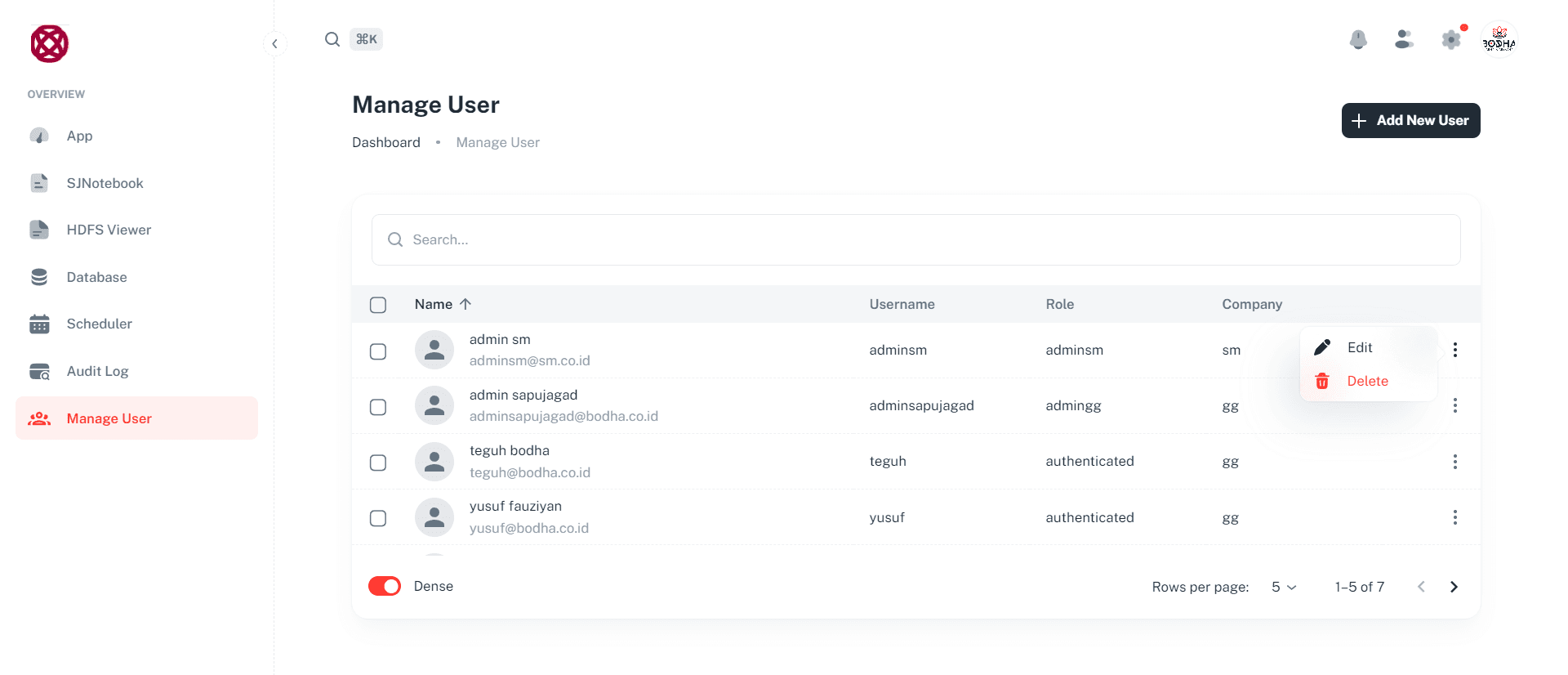The image size is (1568, 675).
Task: Click the HDFS Viewer file icon
Action: [39, 230]
